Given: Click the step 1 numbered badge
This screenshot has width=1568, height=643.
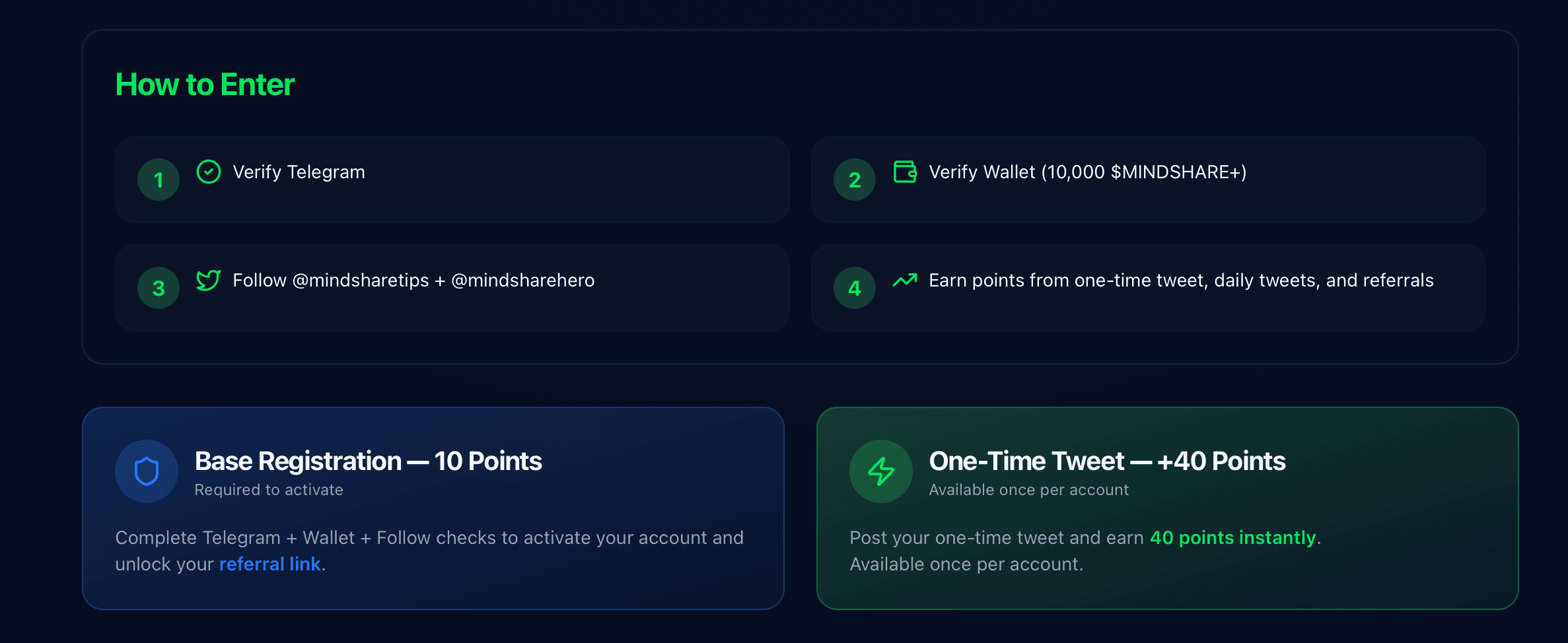Looking at the screenshot, I should pos(158,179).
